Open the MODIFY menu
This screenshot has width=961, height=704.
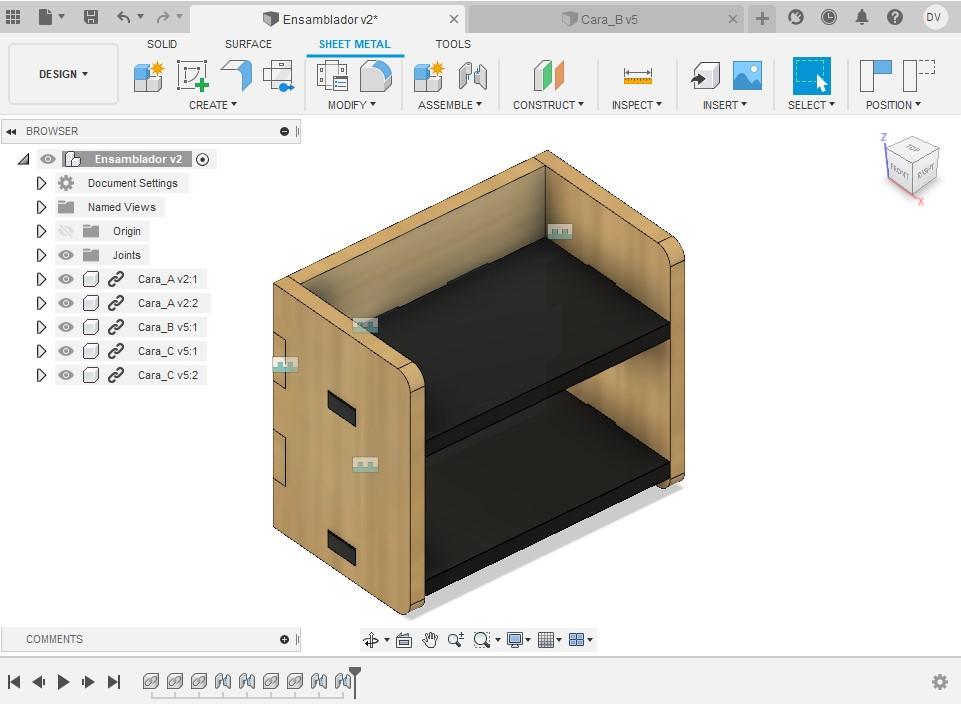(x=351, y=105)
